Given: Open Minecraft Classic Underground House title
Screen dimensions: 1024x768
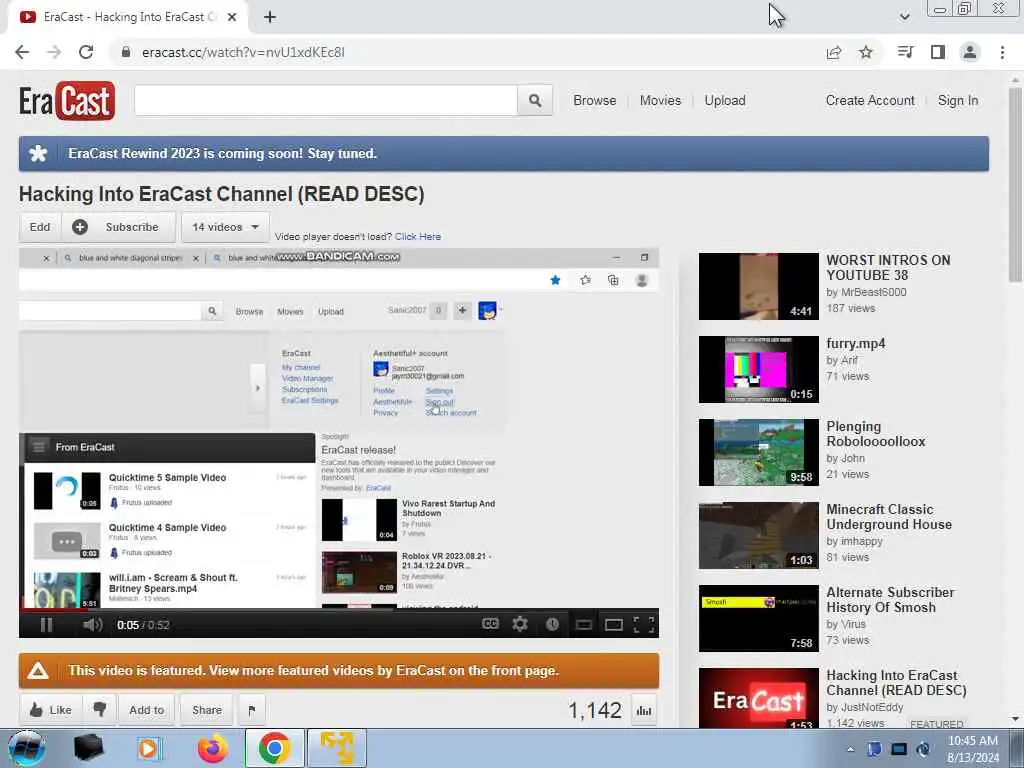Looking at the screenshot, I should (x=889, y=517).
